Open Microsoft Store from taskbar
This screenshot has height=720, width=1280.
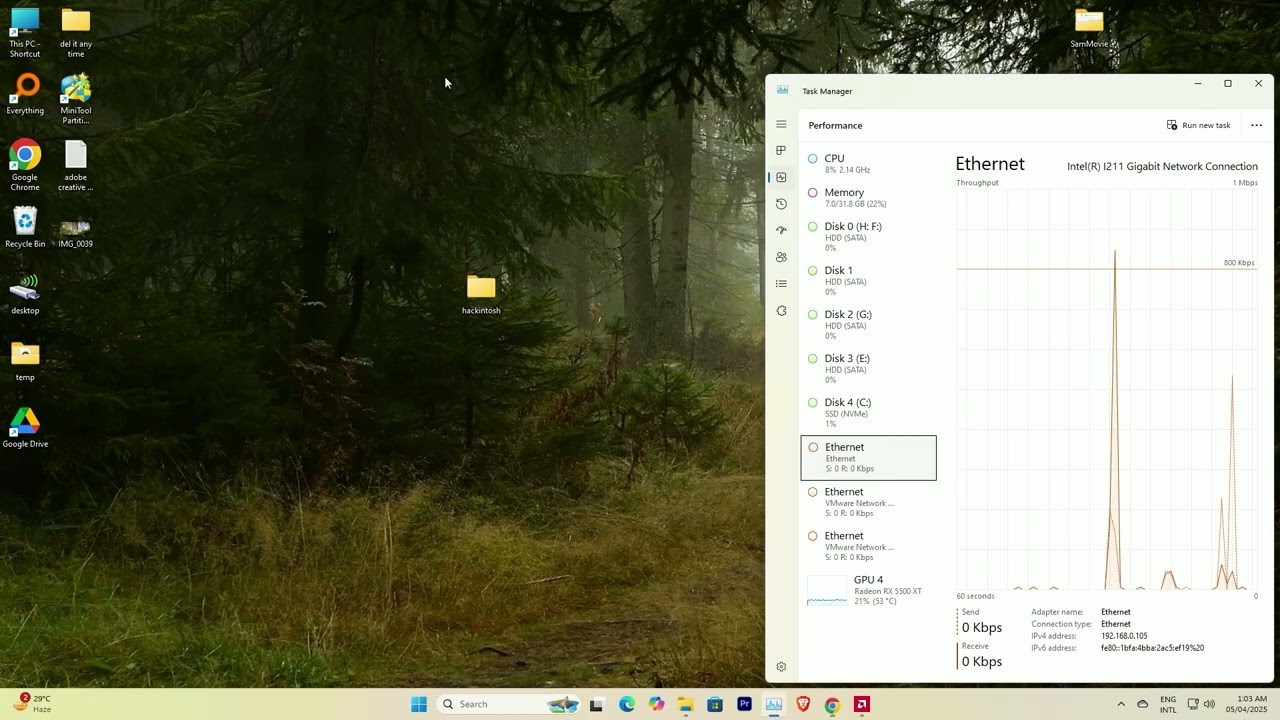click(x=715, y=704)
